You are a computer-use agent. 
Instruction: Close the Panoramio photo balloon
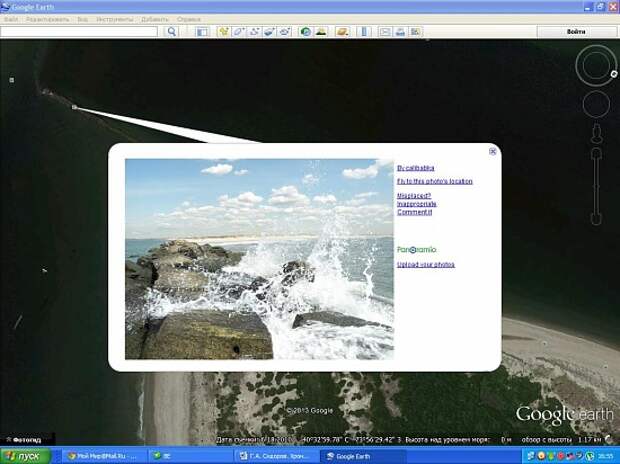coord(493,152)
